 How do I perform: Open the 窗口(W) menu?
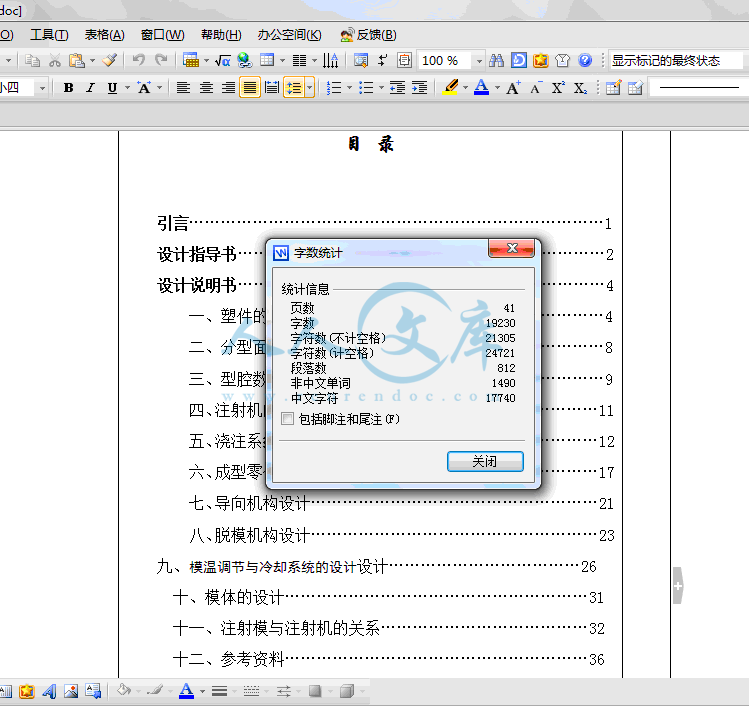point(162,35)
